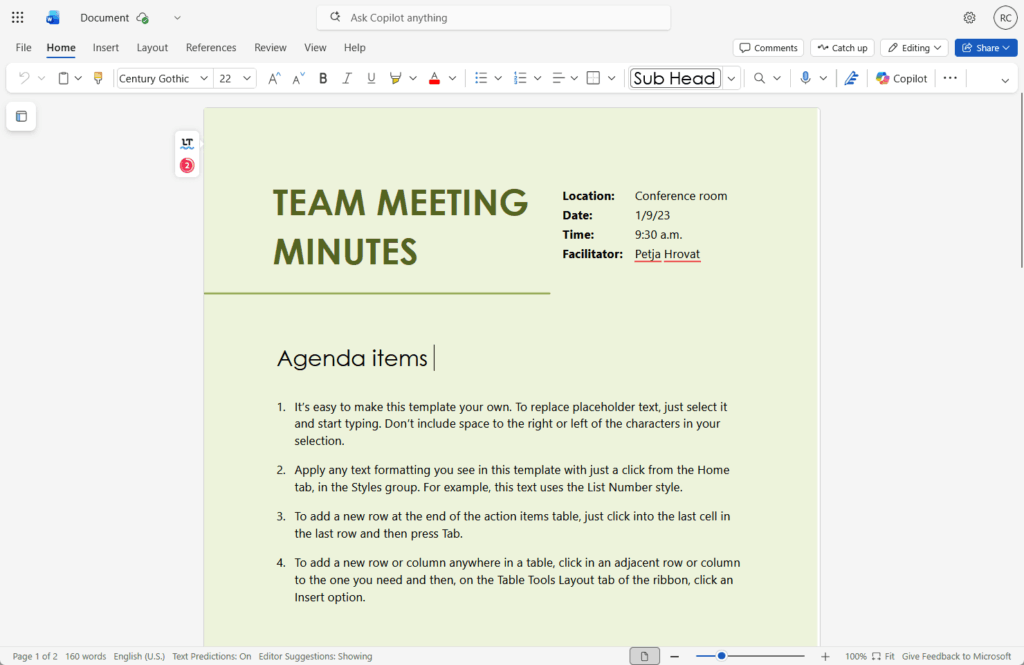1024x665 pixels.
Task: Expand the Styles gallery arrow
Action: tap(731, 78)
